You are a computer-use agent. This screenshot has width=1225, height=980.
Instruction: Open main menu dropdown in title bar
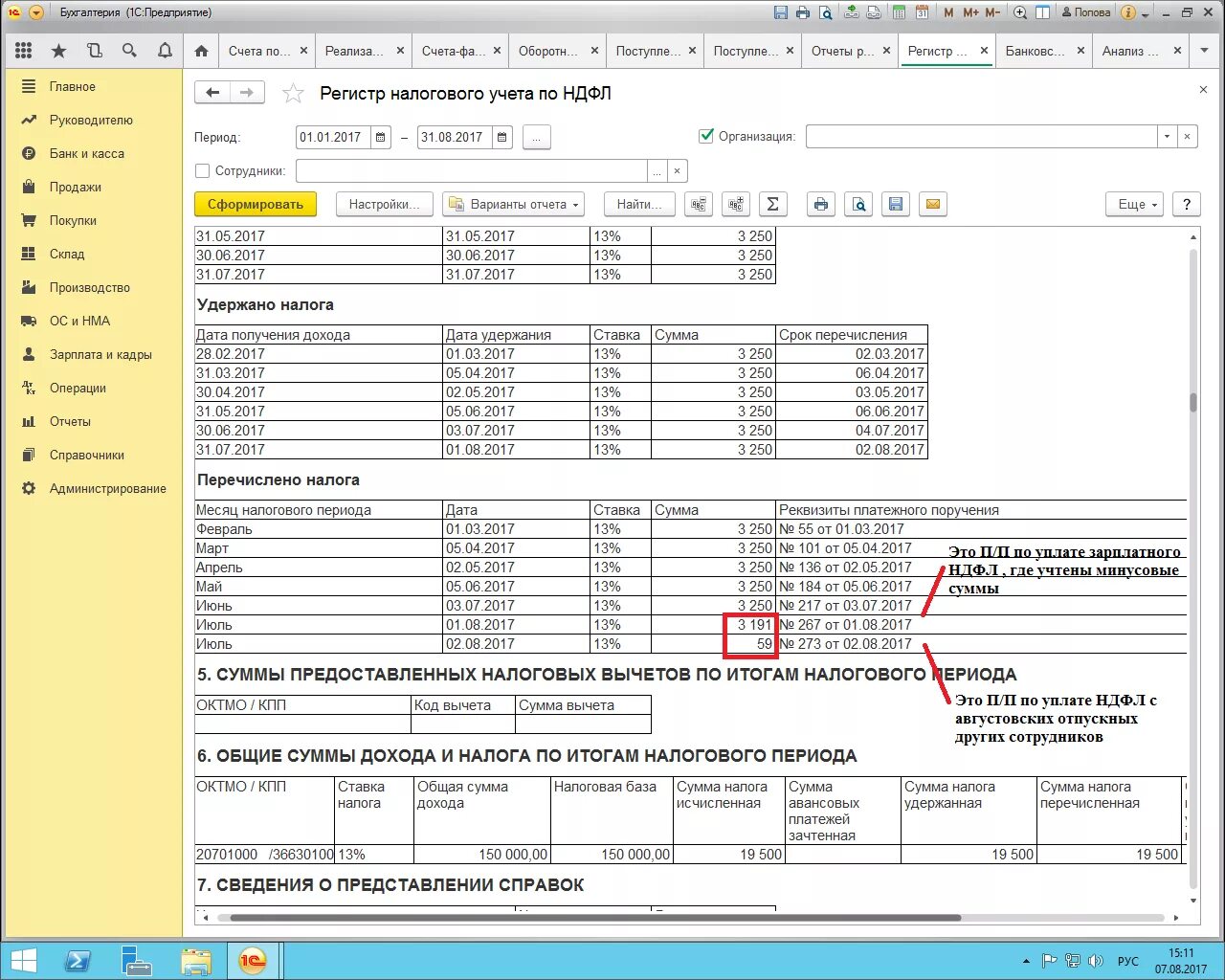click(x=36, y=12)
